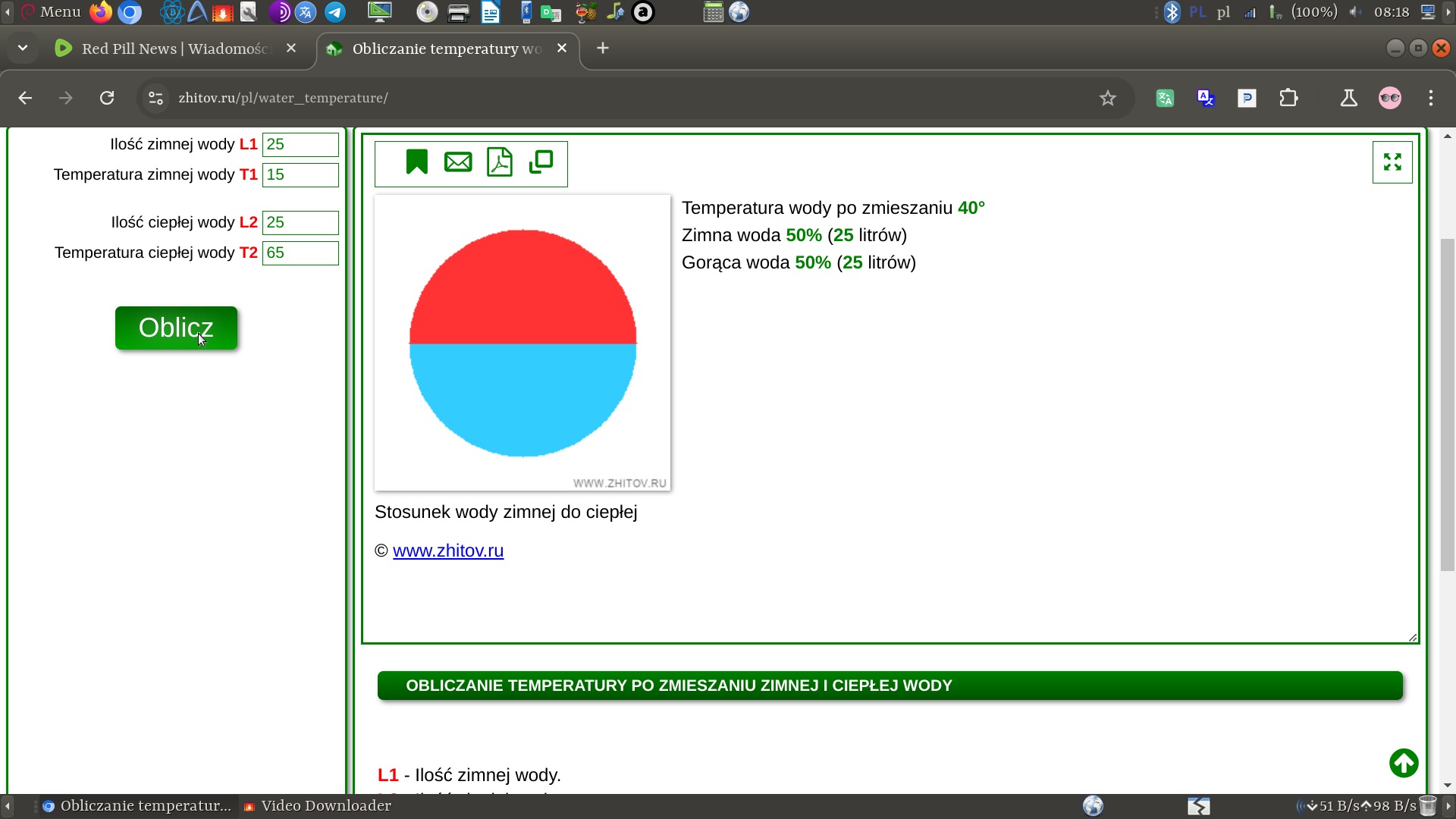The height and width of the screenshot is (819, 1456).
Task: Export result via the PDF icon
Action: (500, 162)
